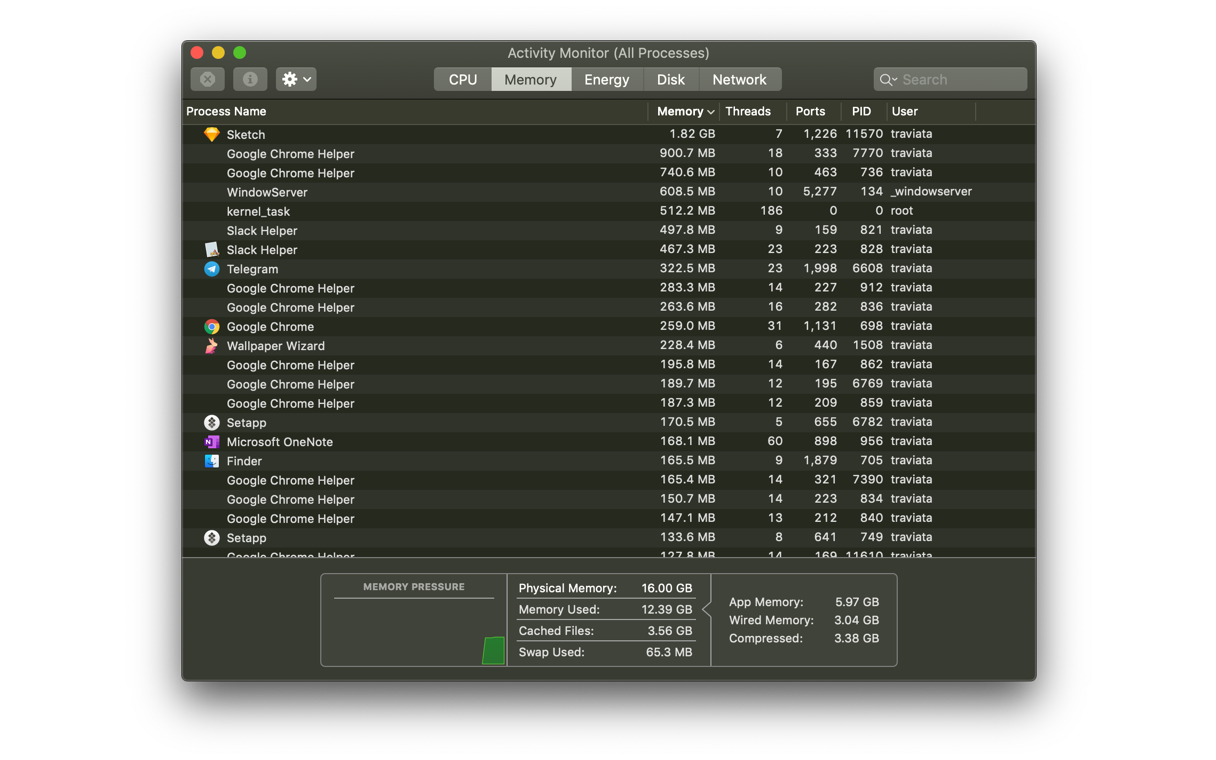Open the gear action dropdown menu

pos(296,79)
